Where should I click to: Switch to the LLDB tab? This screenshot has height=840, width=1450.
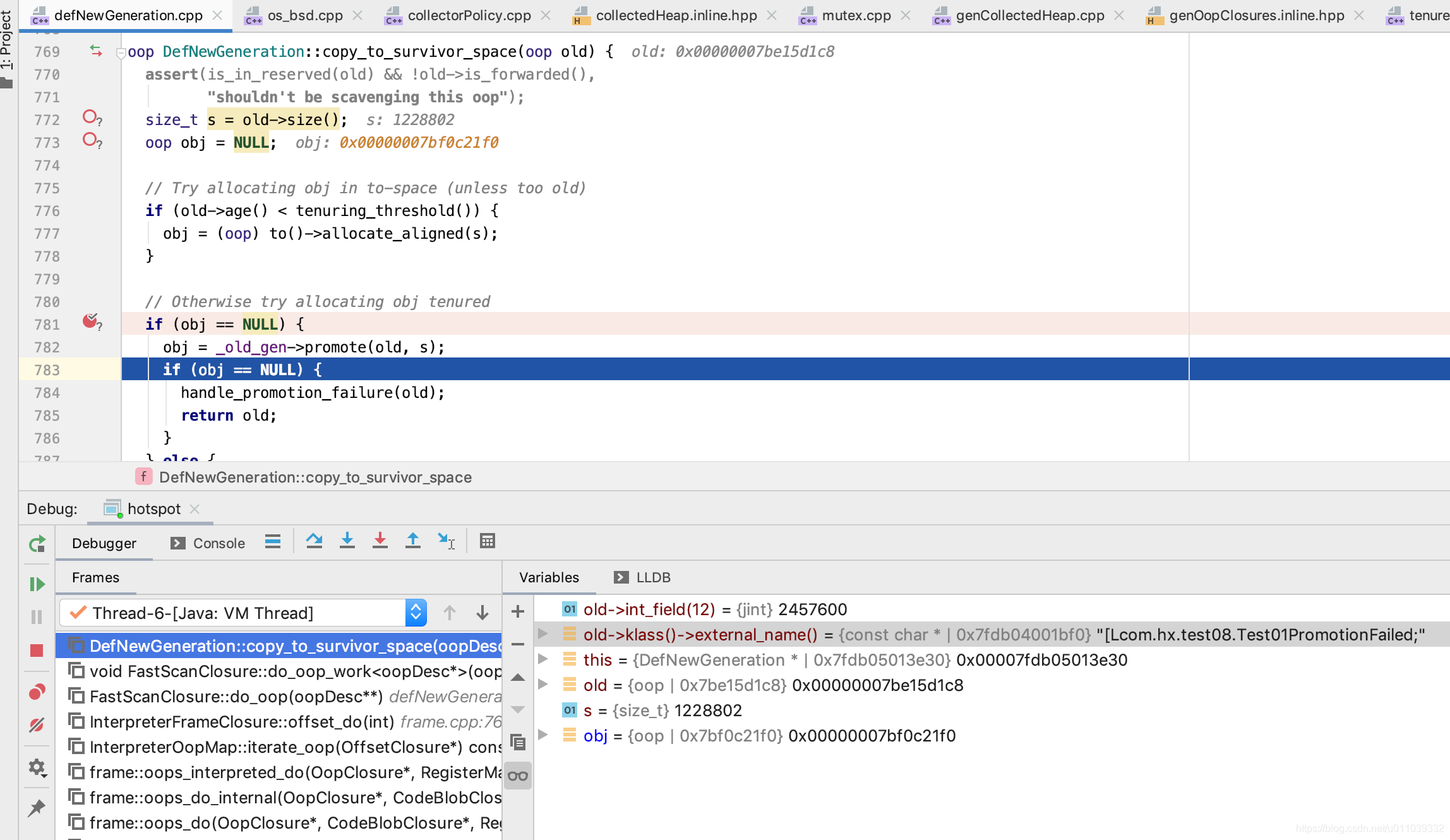[652, 577]
